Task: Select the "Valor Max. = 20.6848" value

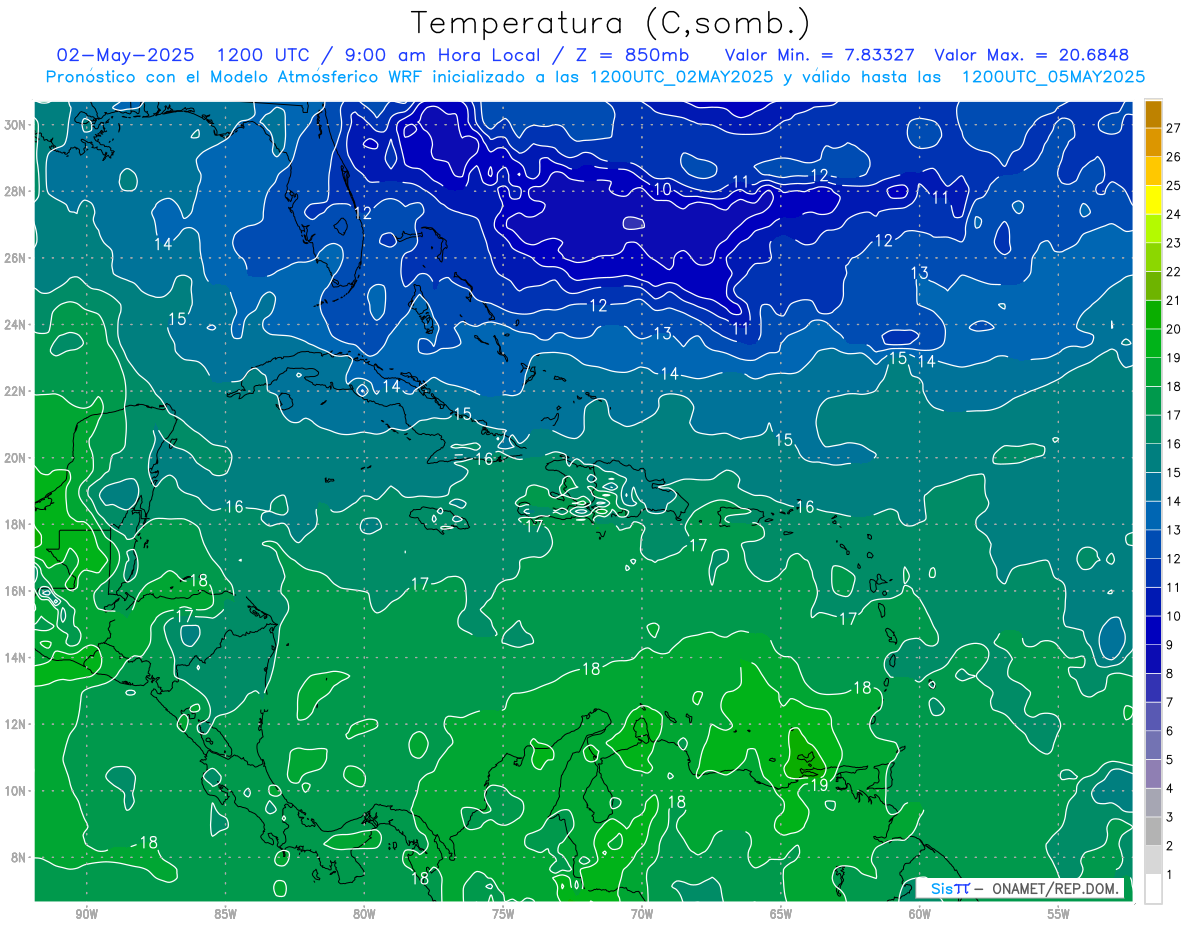Action: (1031, 55)
